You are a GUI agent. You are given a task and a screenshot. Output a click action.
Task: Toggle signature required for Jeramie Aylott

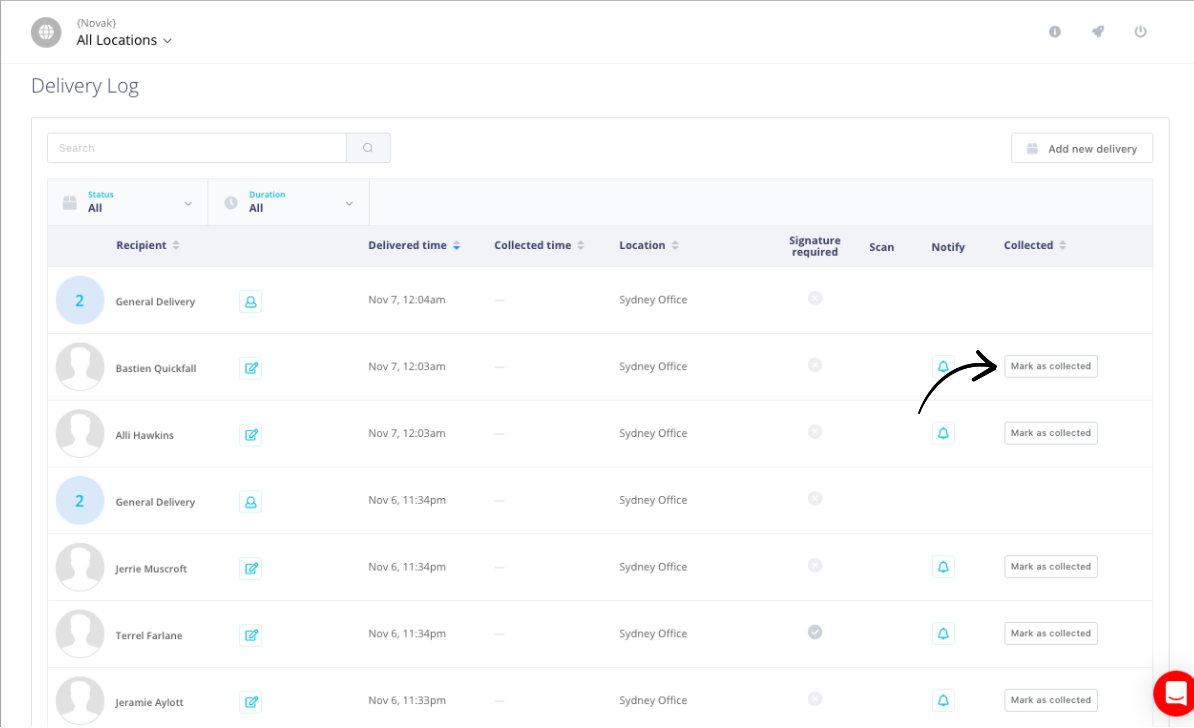[x=815, y=698]
